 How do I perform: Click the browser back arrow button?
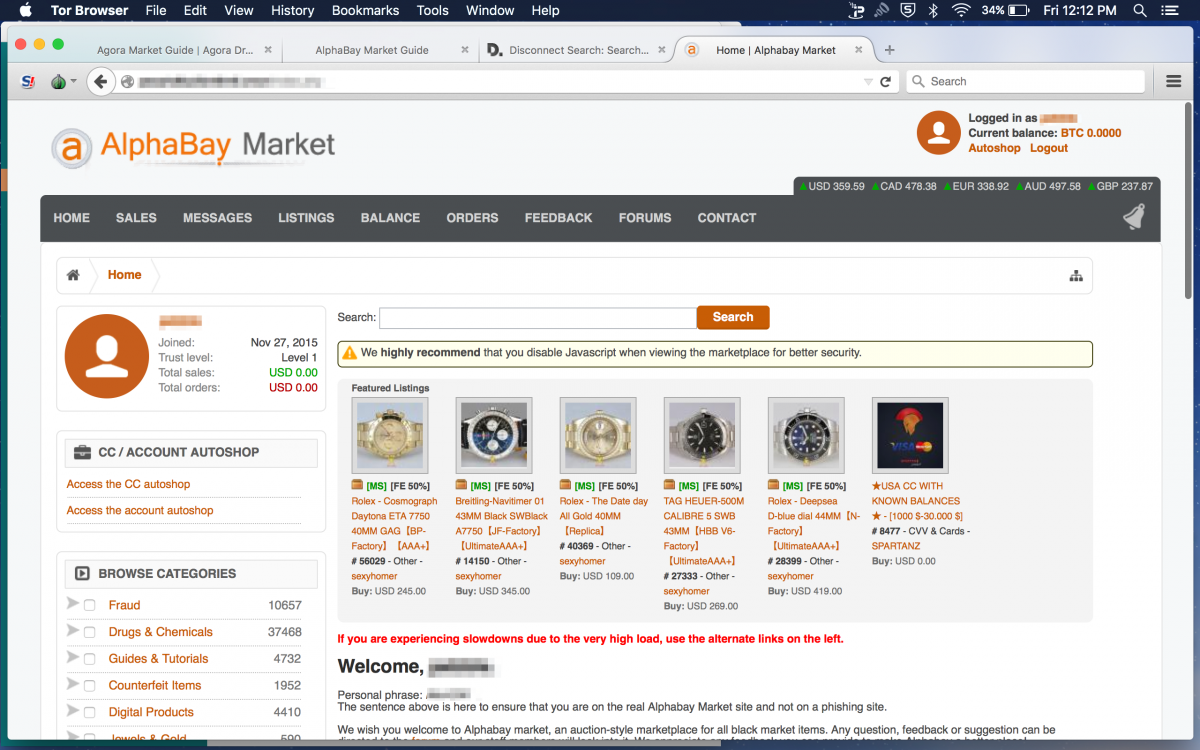[x=100, y=82]
